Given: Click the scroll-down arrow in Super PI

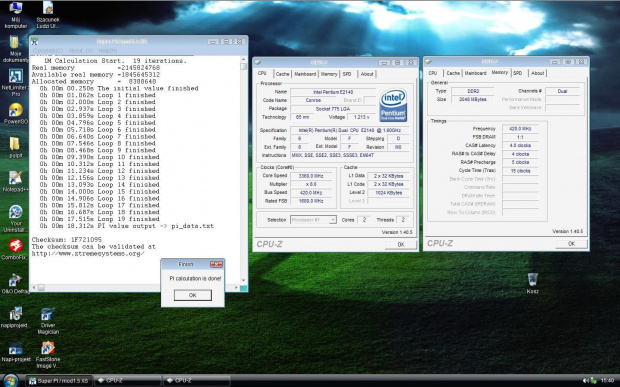Looking at the screenshot, I should coord(244,280).
